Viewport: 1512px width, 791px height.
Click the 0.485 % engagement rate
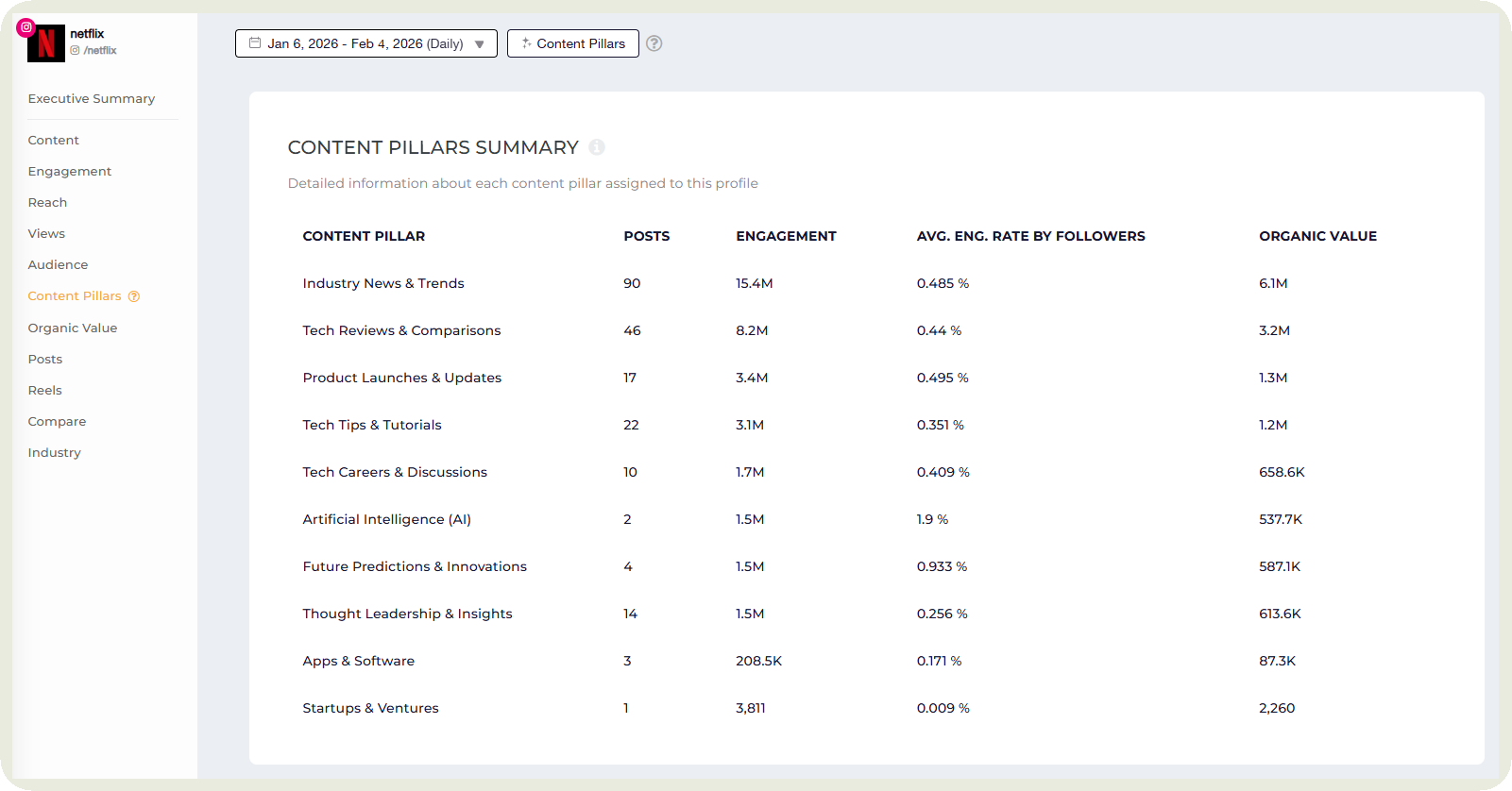click(943, 283)
